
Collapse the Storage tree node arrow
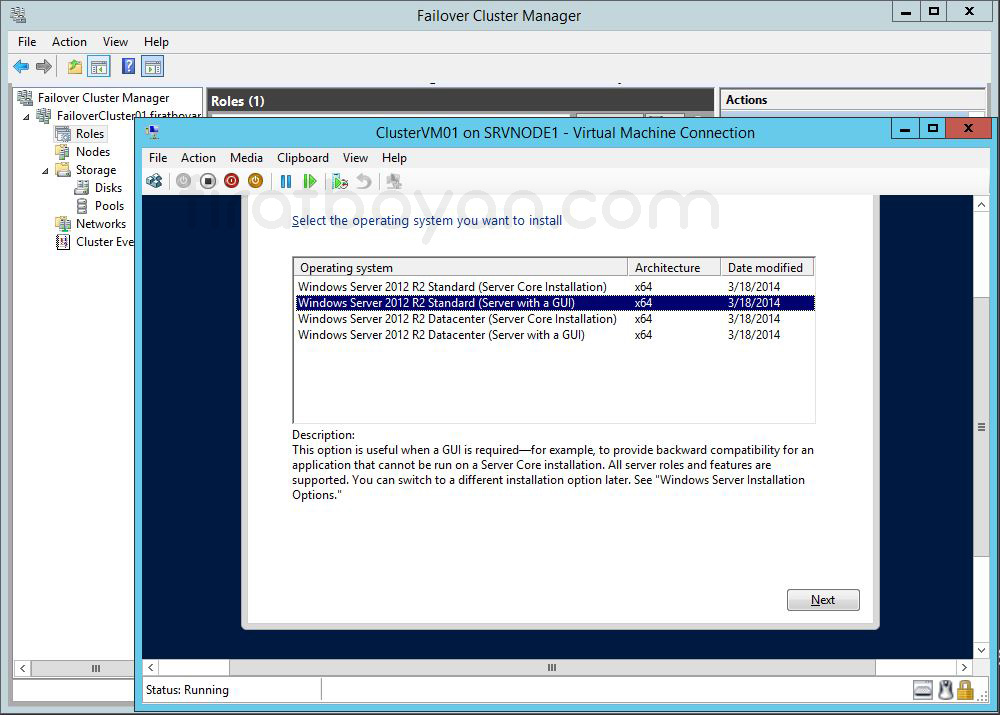pos(45,171)
